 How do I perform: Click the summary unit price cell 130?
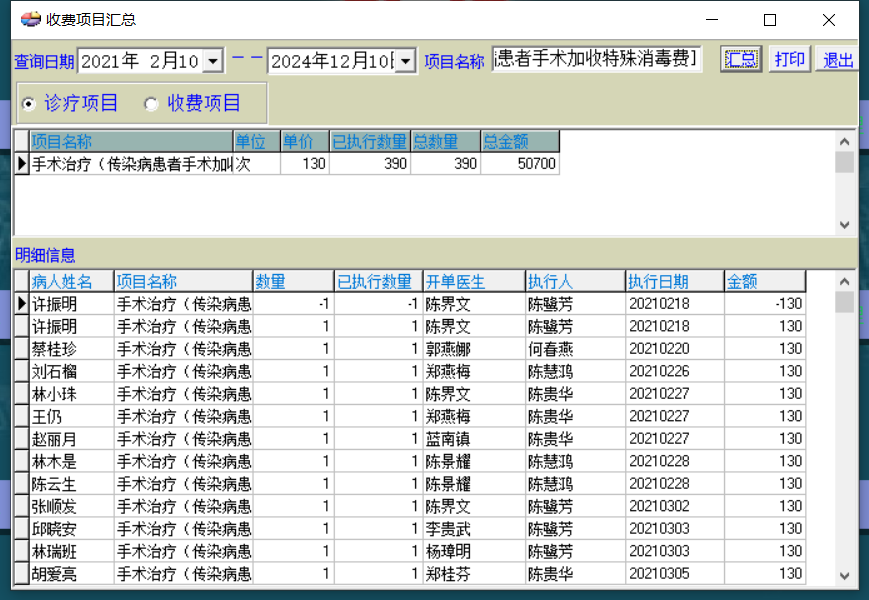305,163
